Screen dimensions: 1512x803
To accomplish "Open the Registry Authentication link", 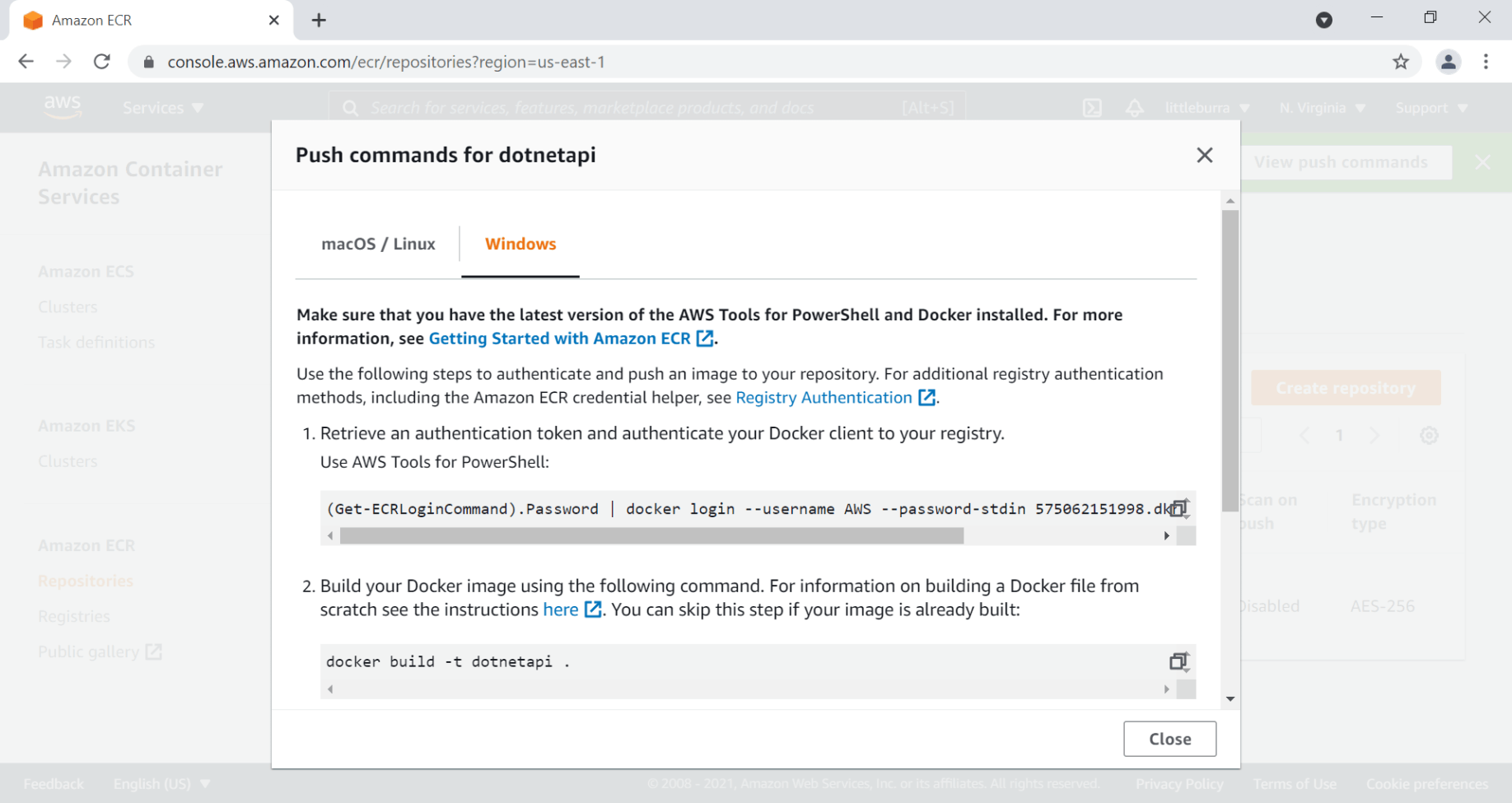I will tap(824, 398).
